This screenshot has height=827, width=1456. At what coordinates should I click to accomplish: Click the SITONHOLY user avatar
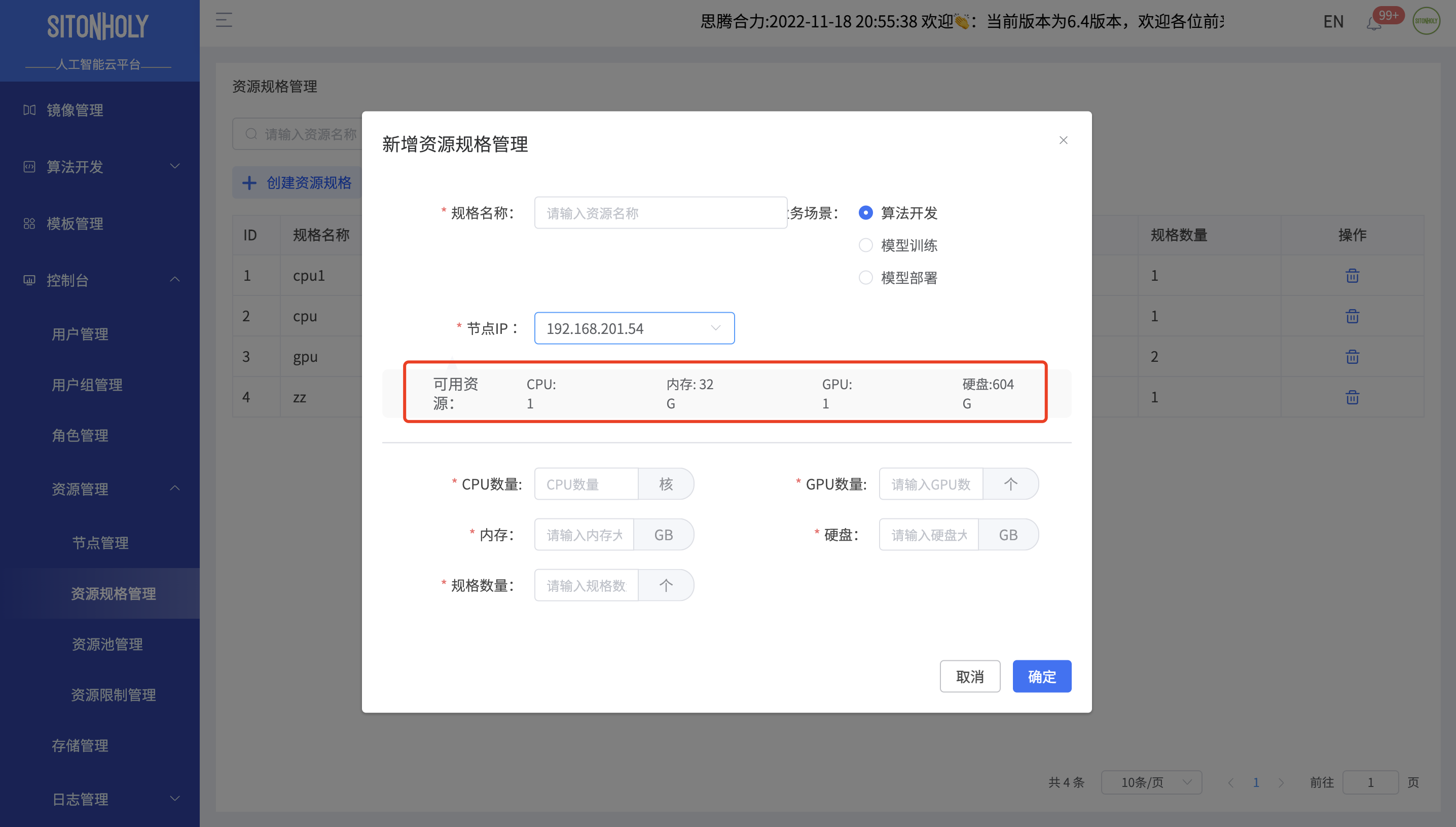coord(1426,21)
